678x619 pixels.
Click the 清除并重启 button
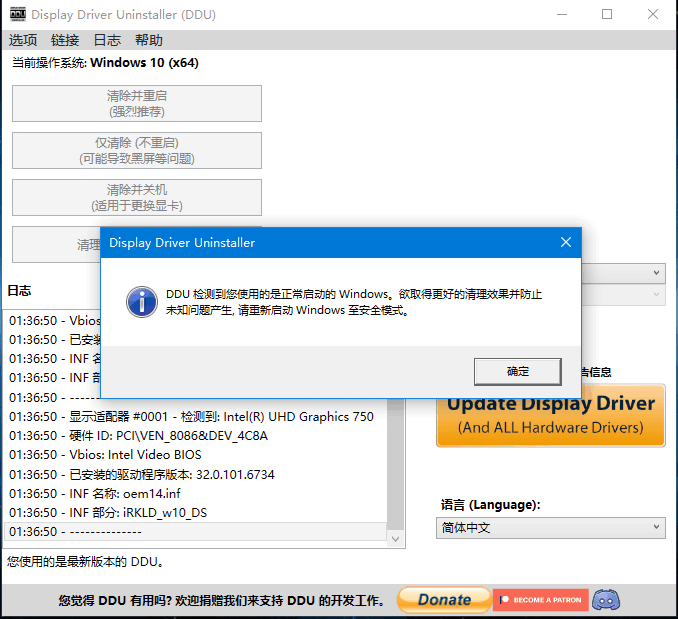[x=137, y=103]
